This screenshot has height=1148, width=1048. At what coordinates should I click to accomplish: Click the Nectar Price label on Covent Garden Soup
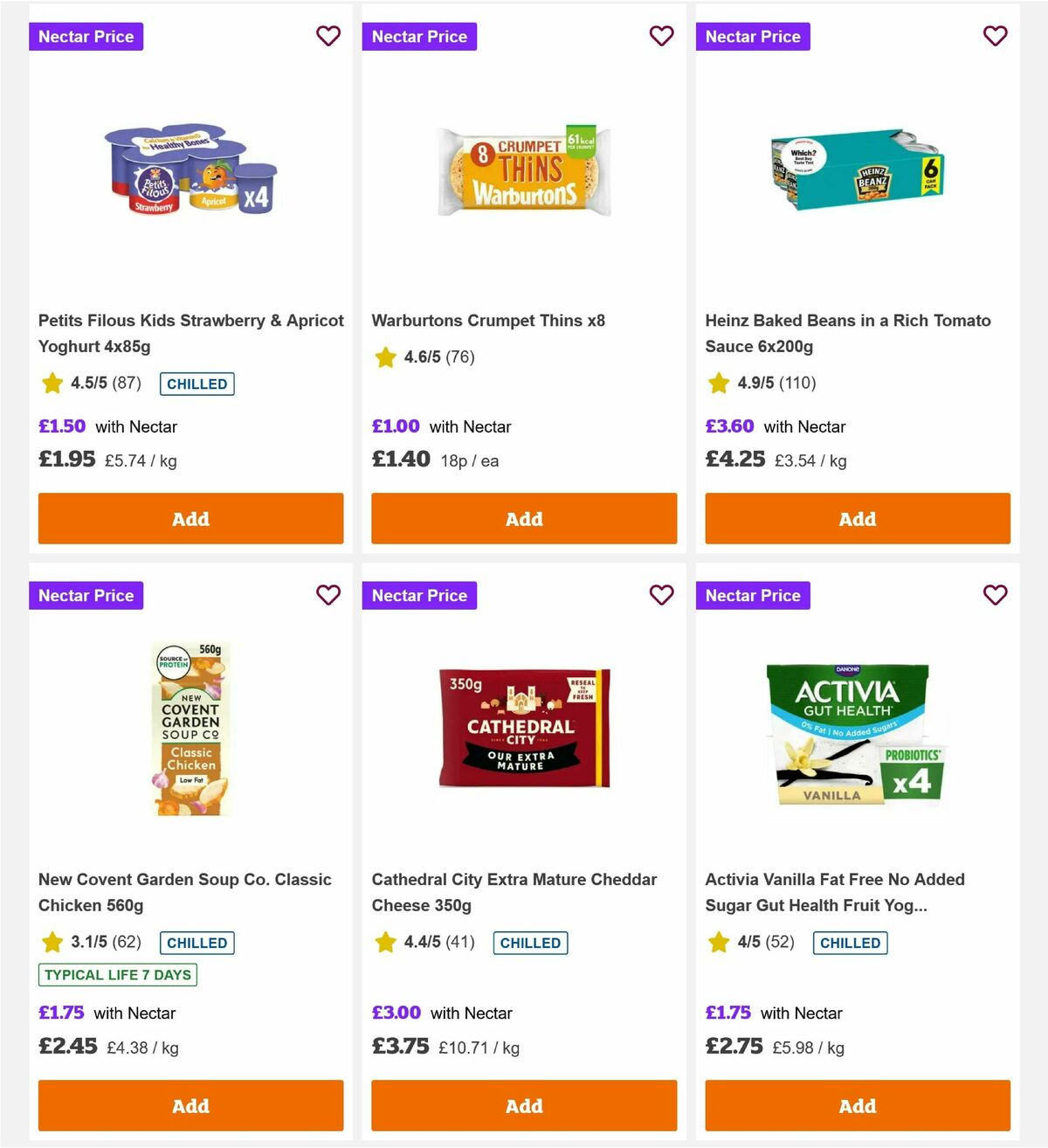coord(86,595)
